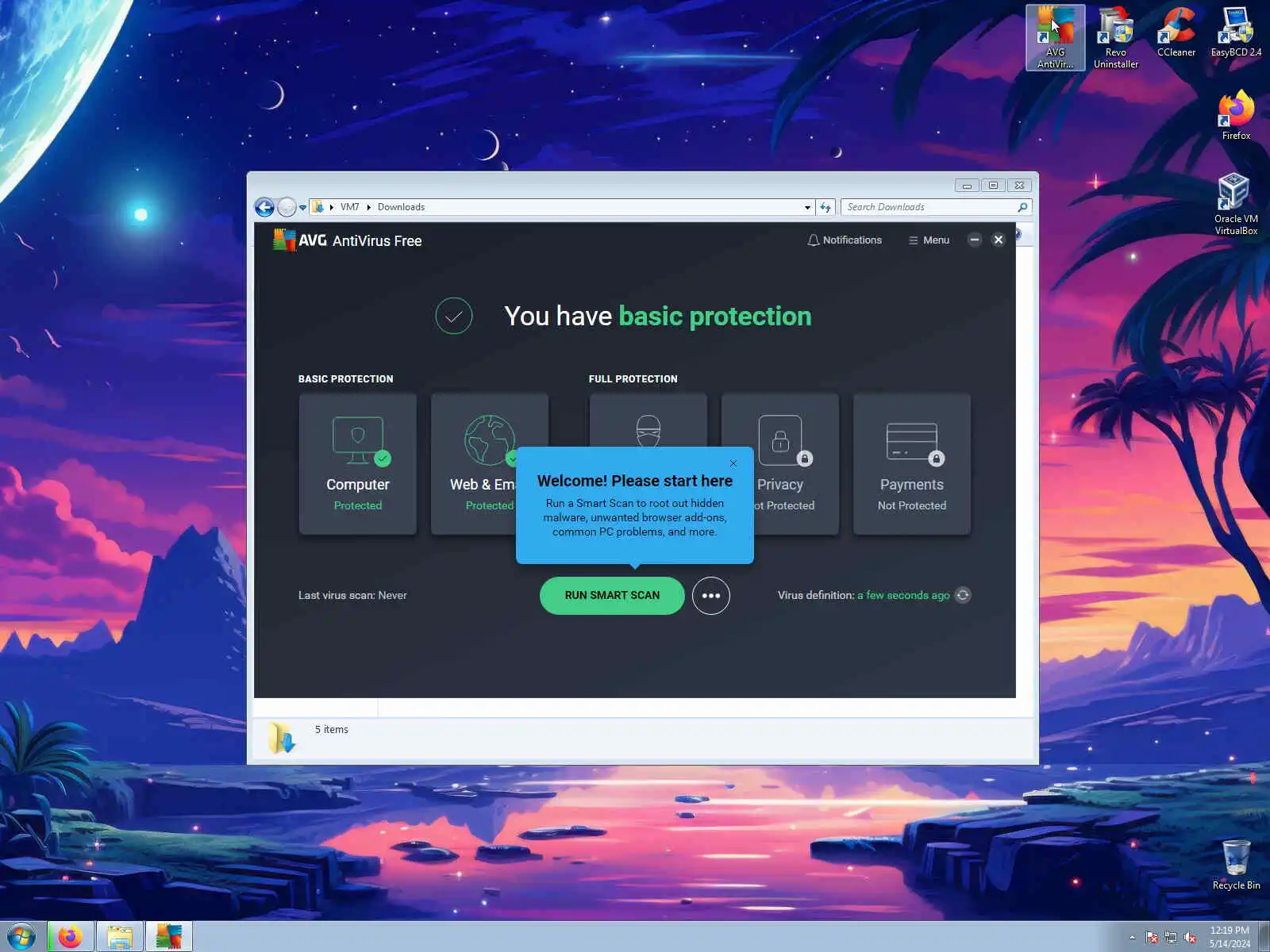Close the AVG AntiVirus window
This screenshot has height=952, width=1270.
coord(999,240)
